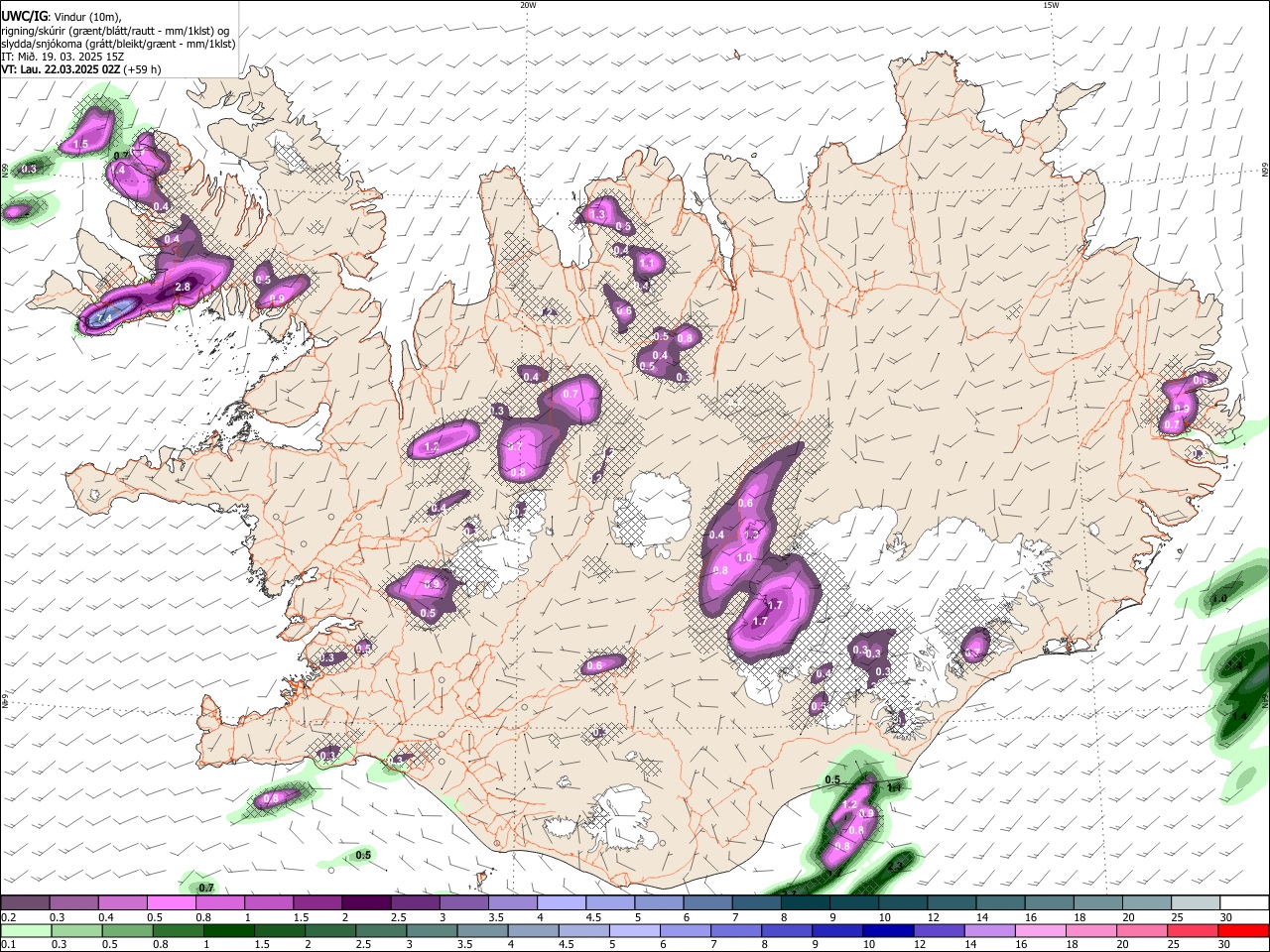
Task: Click the "VT: Lau. 22.03.2025 02Z (+59 h)" line
Action: [80, 69]
